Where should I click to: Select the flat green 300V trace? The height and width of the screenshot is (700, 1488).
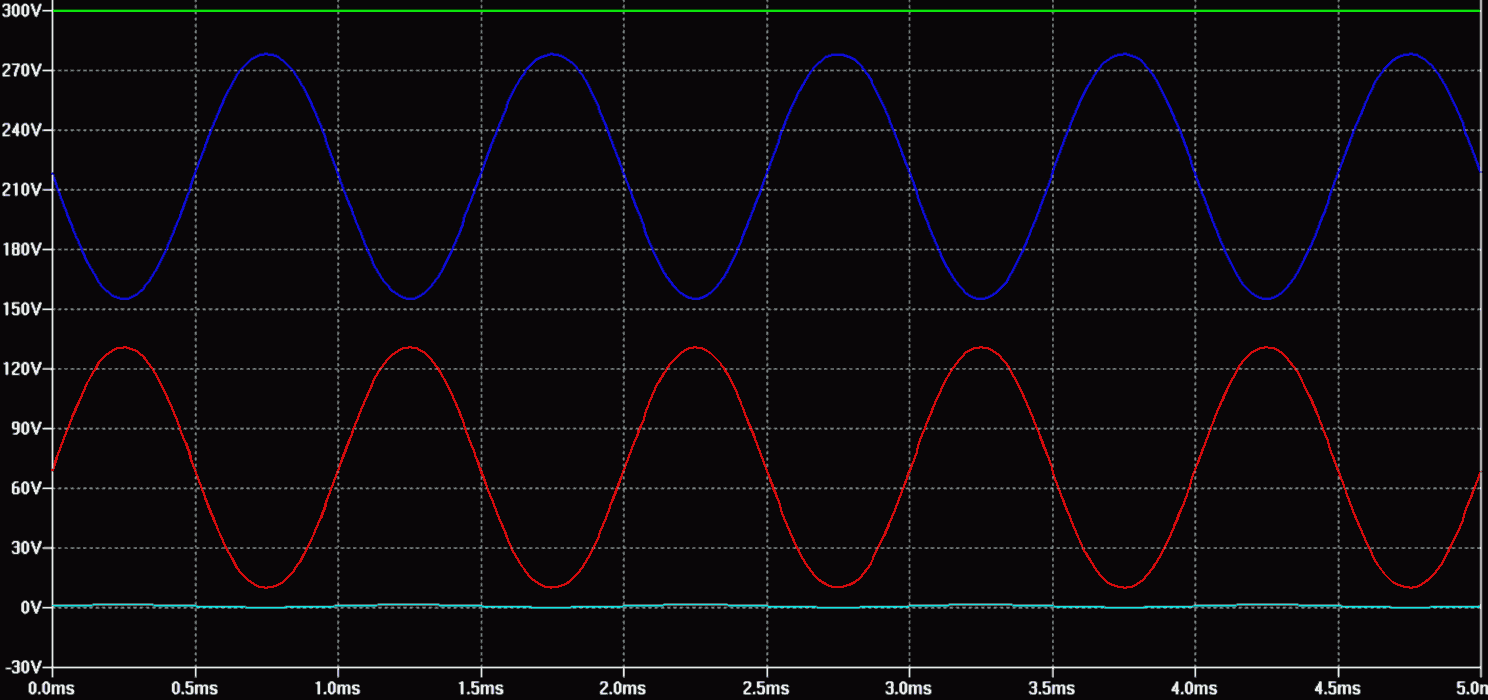[x=766, y=11]
